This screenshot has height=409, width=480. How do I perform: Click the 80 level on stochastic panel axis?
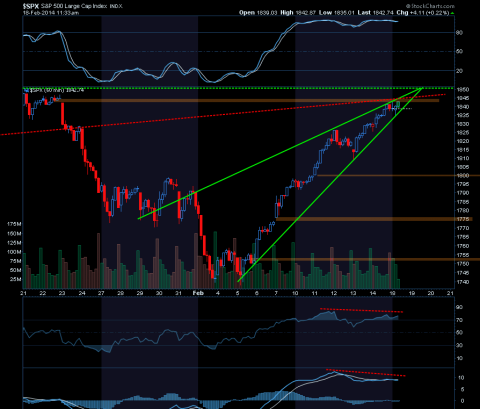[459, 33]
